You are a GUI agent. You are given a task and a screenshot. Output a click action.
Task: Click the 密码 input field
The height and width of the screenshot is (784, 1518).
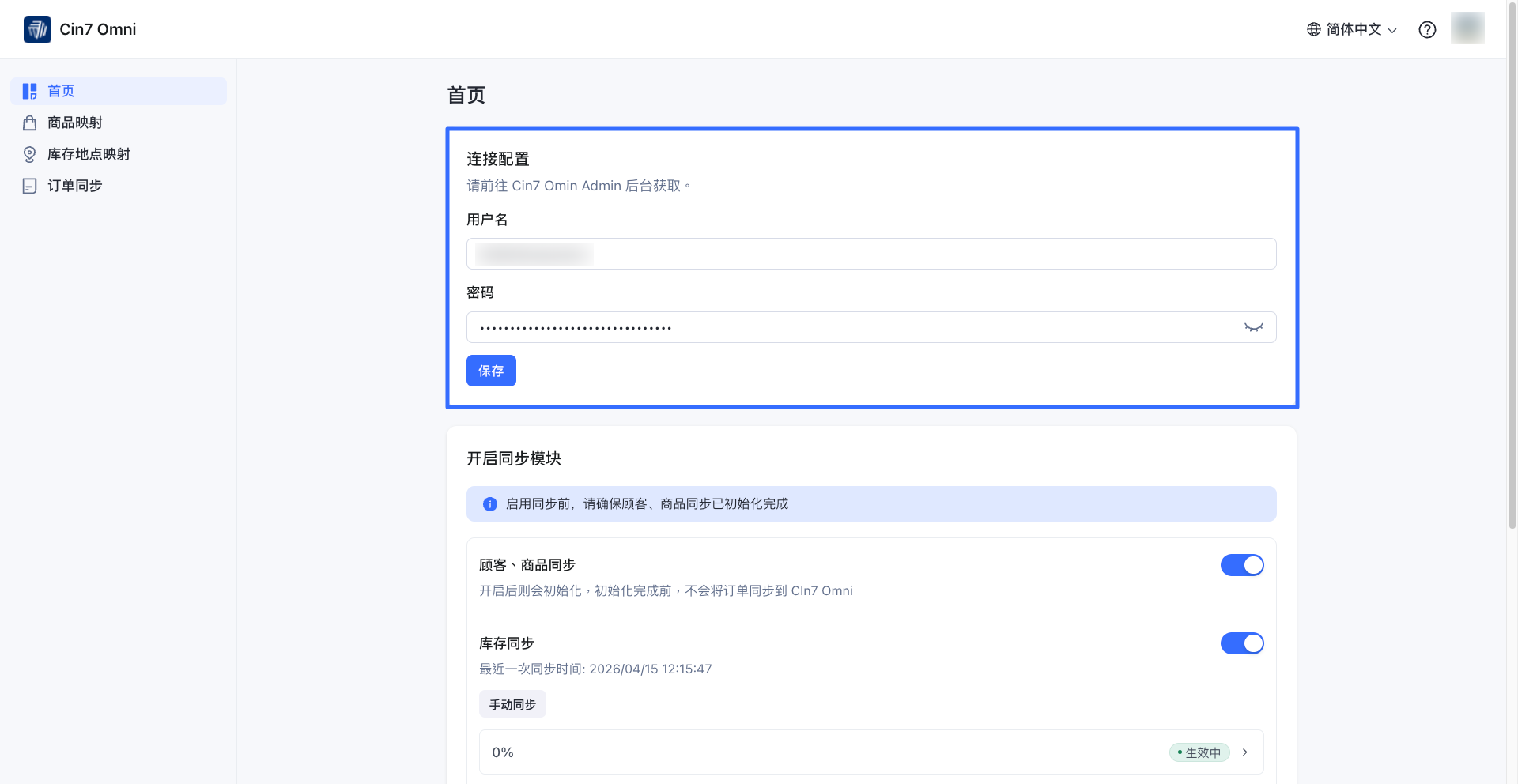pyautogui.click(x=871, y=327)
